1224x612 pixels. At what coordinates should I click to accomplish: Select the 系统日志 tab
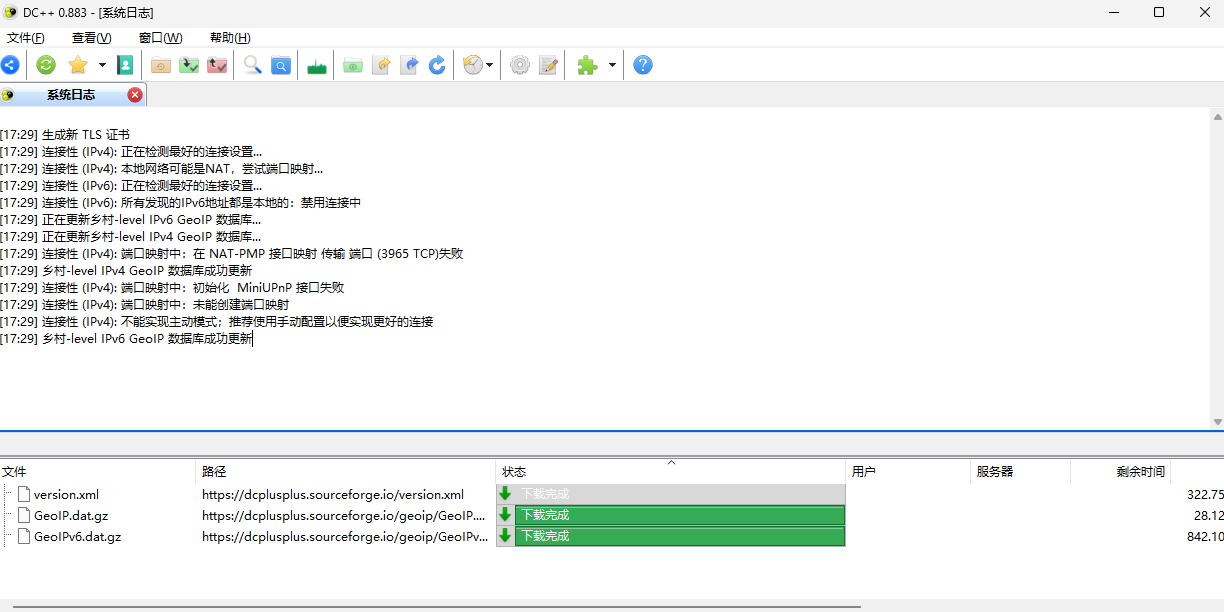[x=72, y=95]
